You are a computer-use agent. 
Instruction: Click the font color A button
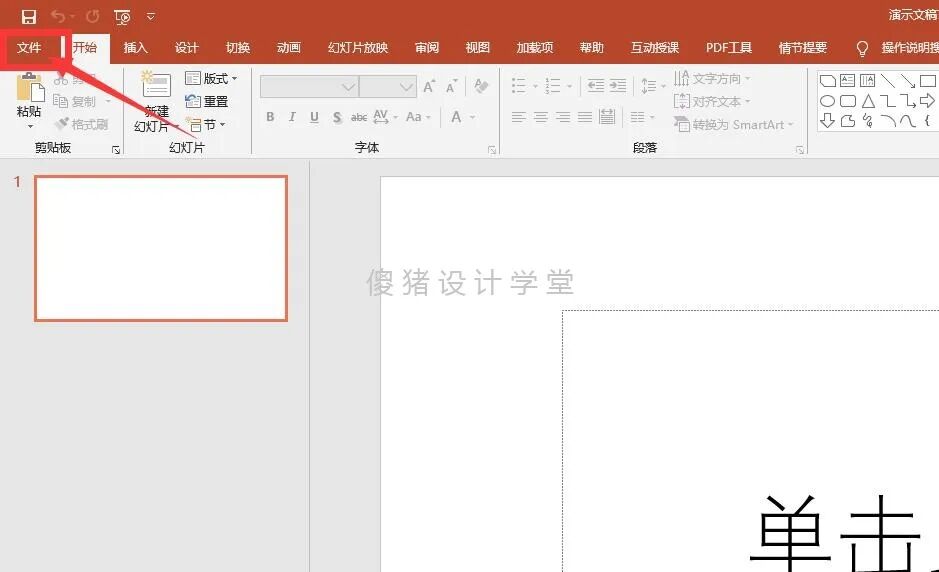tap(456, 117)
